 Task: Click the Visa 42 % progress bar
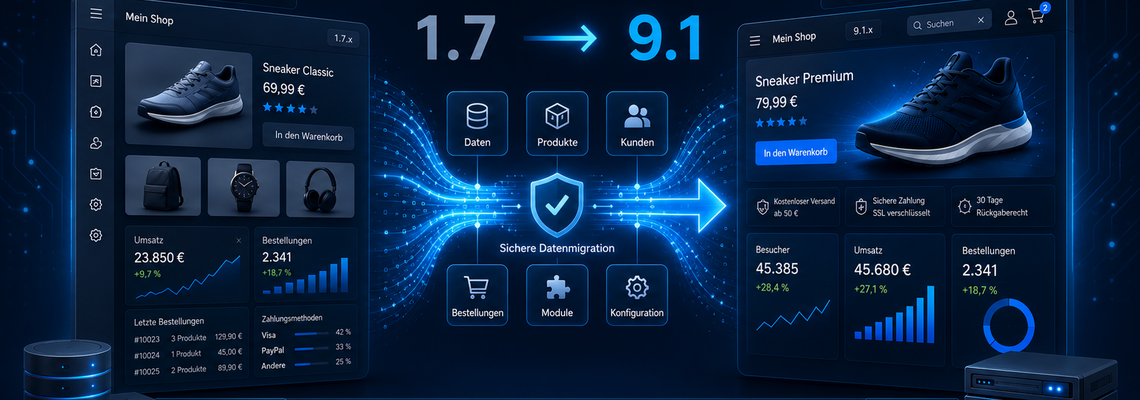tap(312, 334)
